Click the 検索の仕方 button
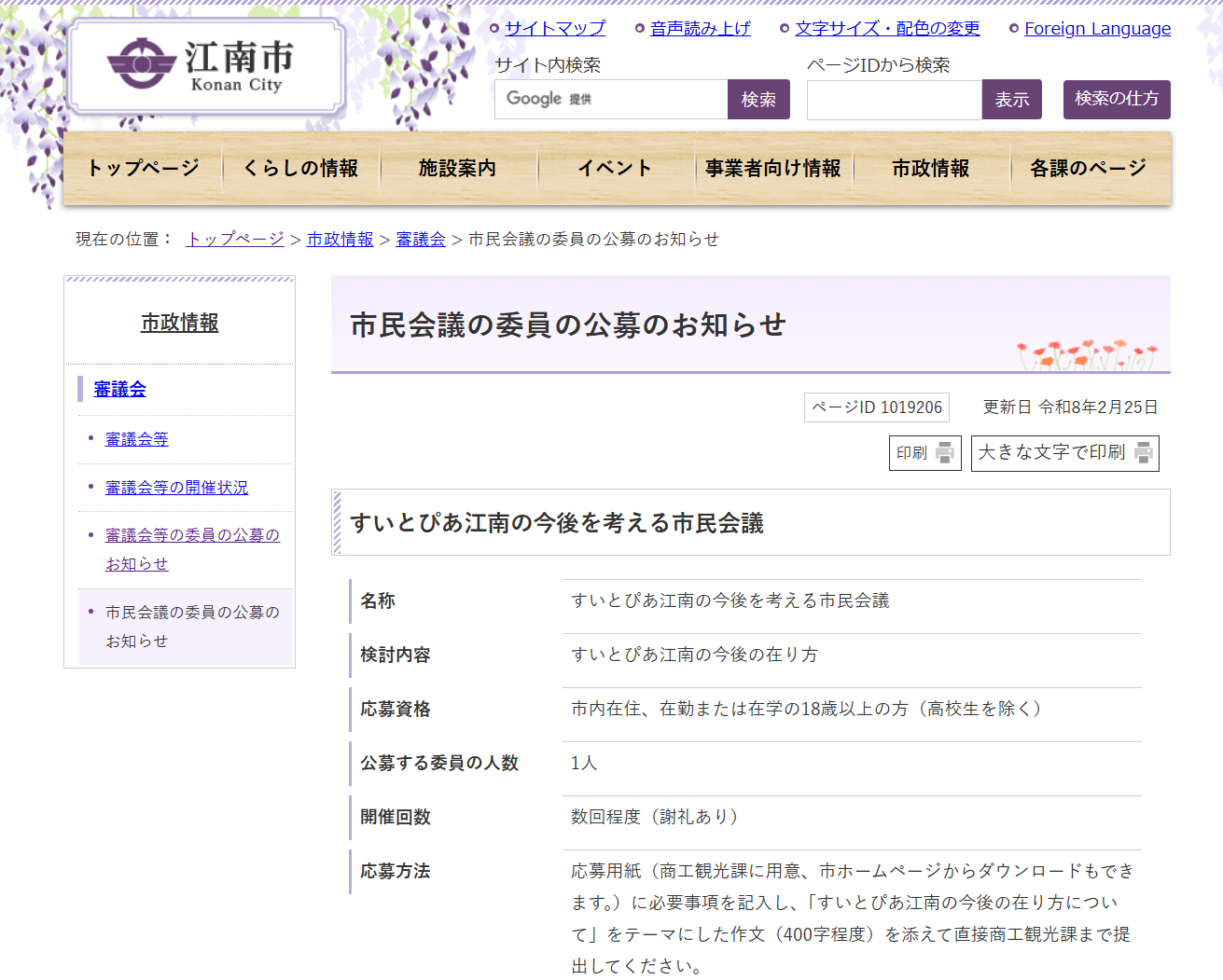This screenshot has height=980, width=1223. (1117, 100)
